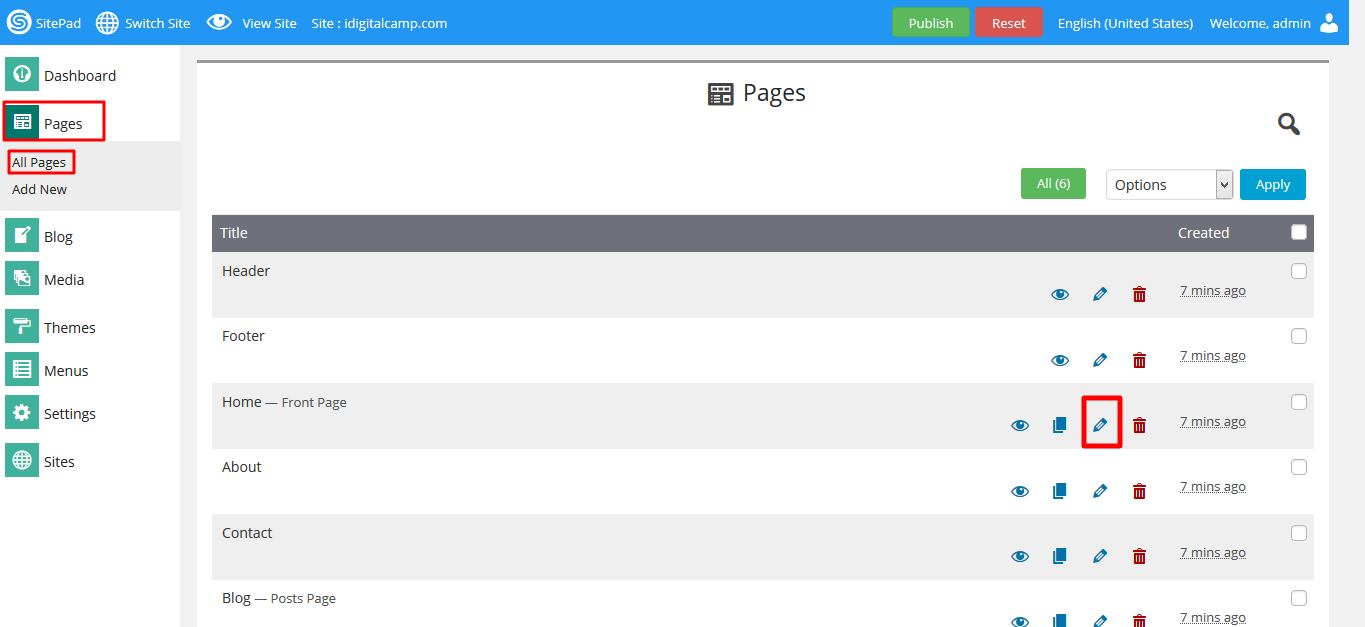This screenshot has height=627, width=1365.
Task: Preview the Header page with eye icon
Action: click(x=1060, y=294)
